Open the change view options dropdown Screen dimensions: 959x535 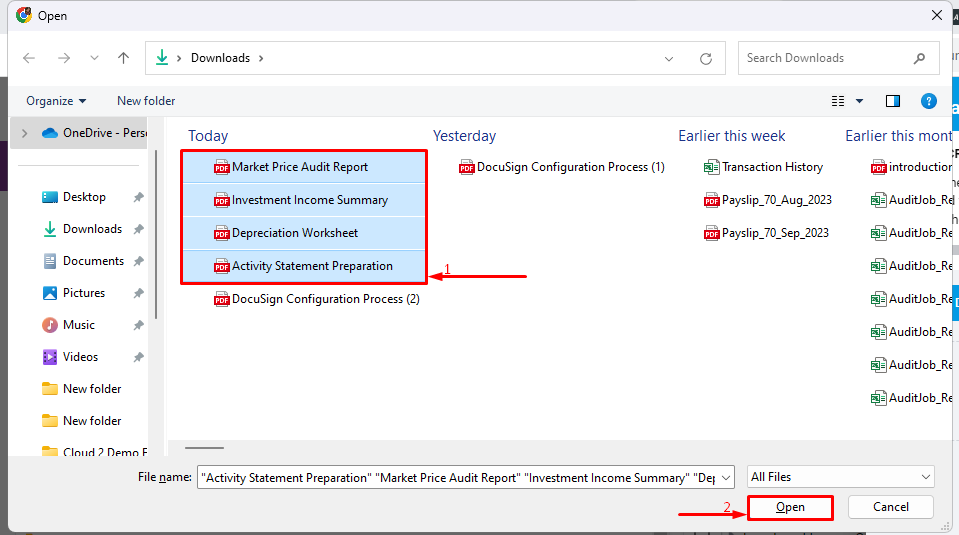(x=859, y=101)
